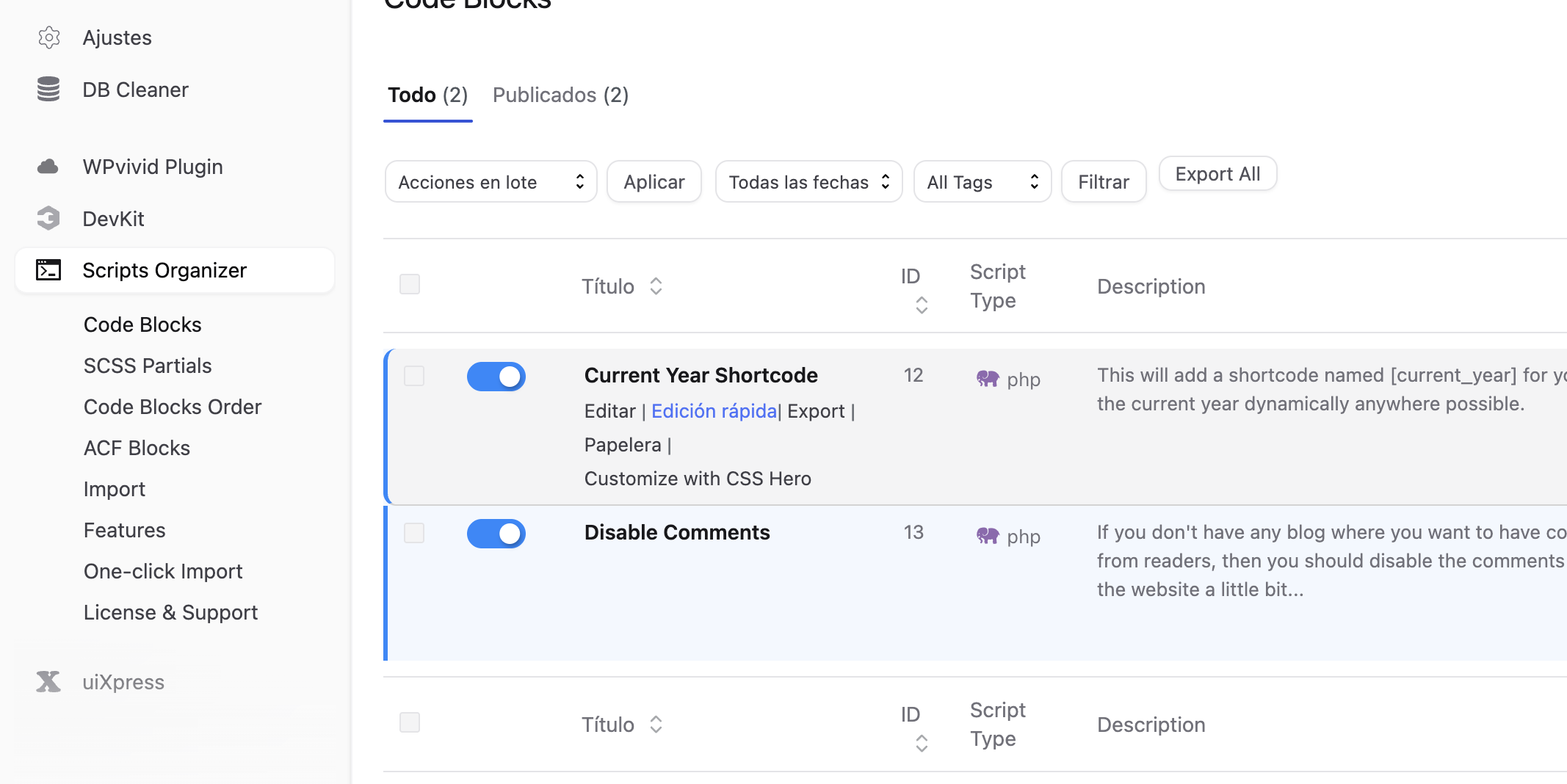Toggle off the Disable Comments switch
The image size is (1567, 784).
[496, 534]
